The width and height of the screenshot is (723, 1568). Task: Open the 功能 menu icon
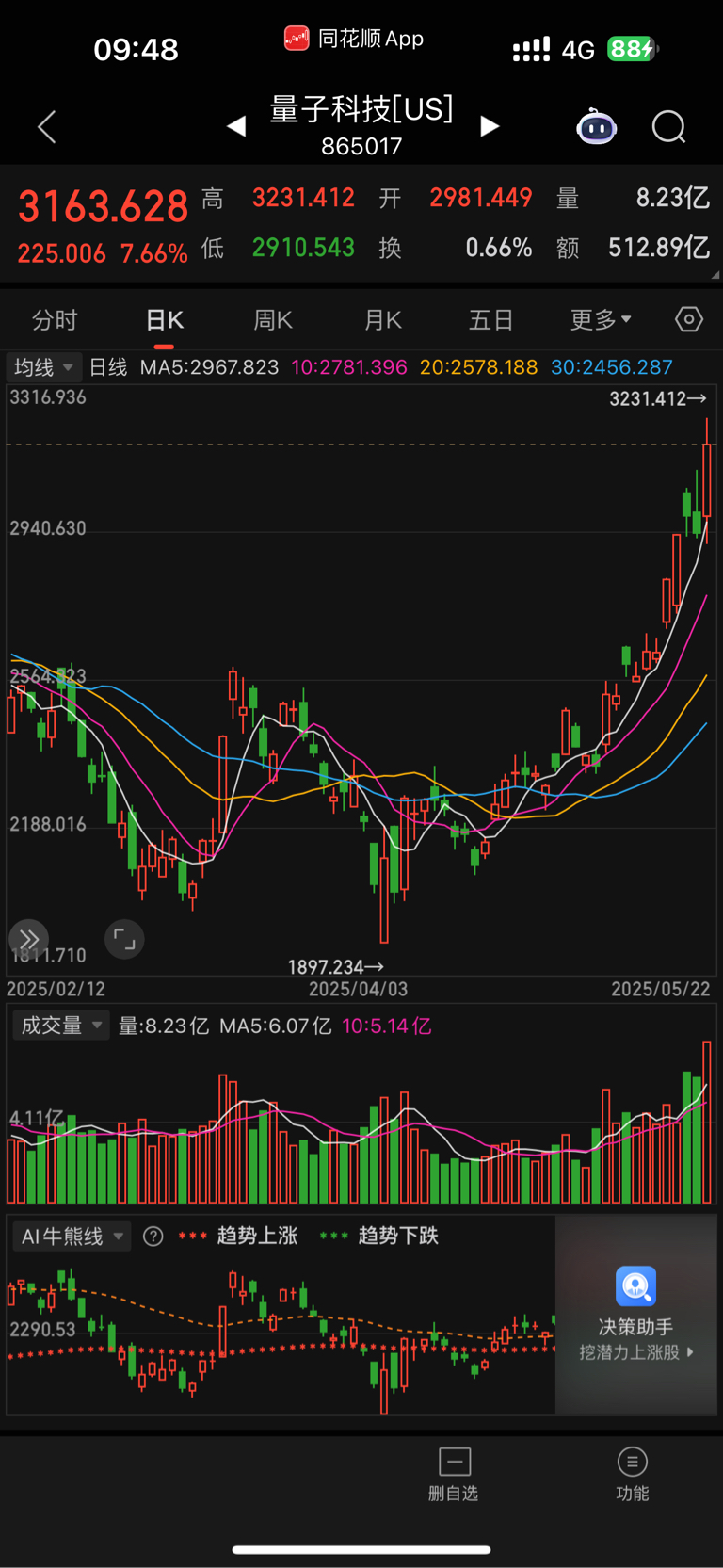(x=632, y=1462)
